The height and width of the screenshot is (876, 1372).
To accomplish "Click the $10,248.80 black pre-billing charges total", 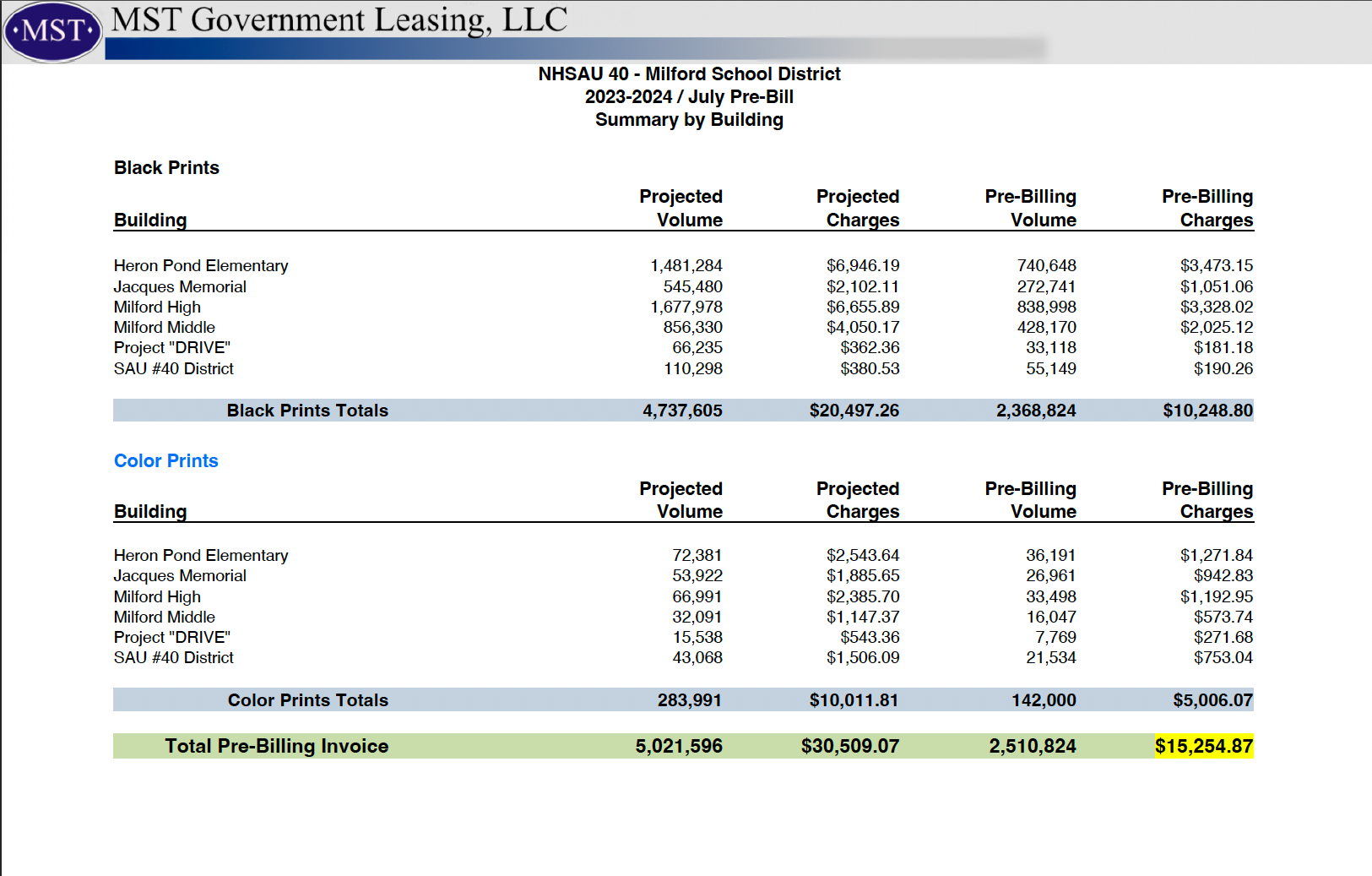I will [x=1207, y=411].
